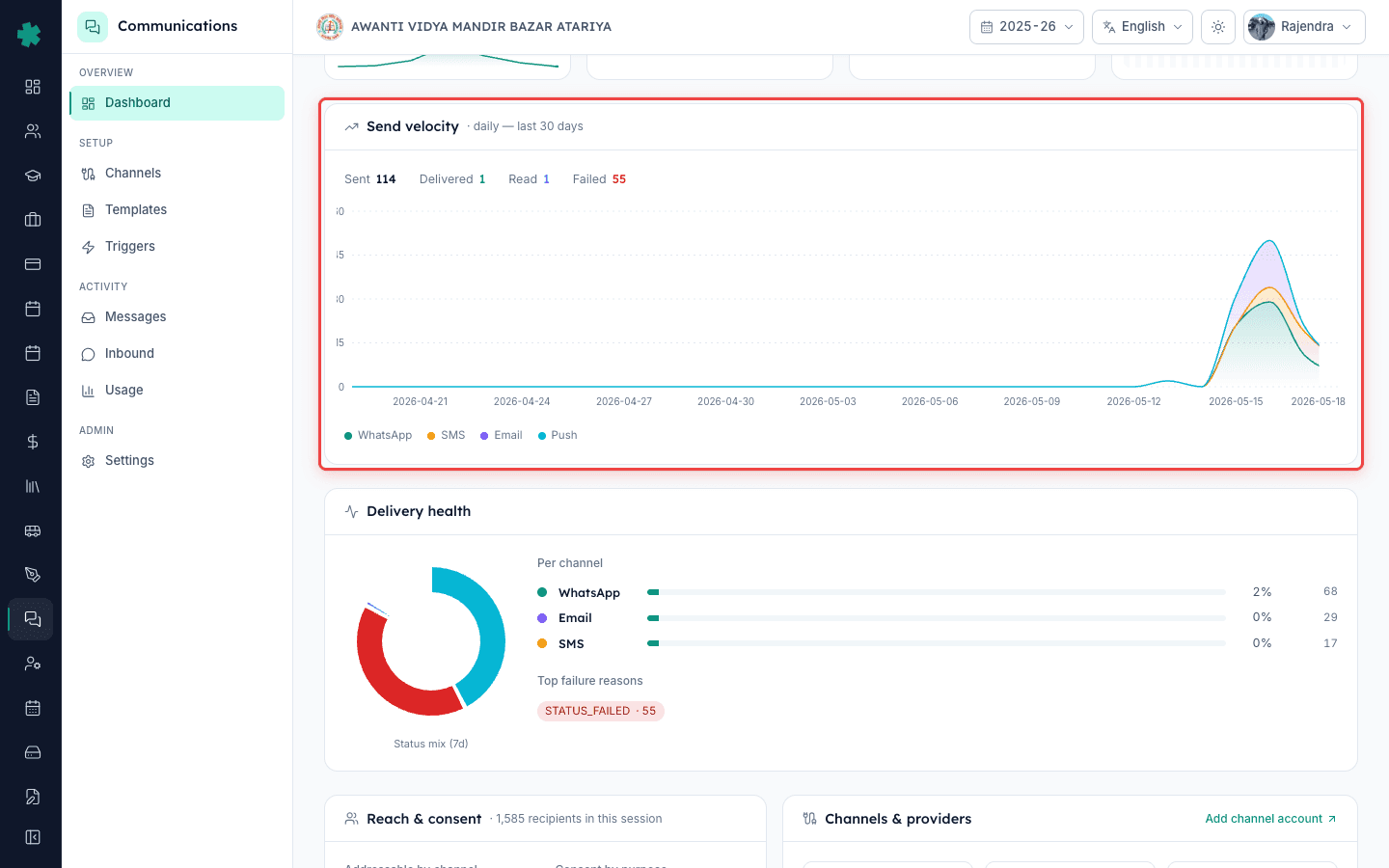This screenshot has height=868, width=1389.
Task: Click the WhatsApp row label in Per channel
Action: coord(589,593)
